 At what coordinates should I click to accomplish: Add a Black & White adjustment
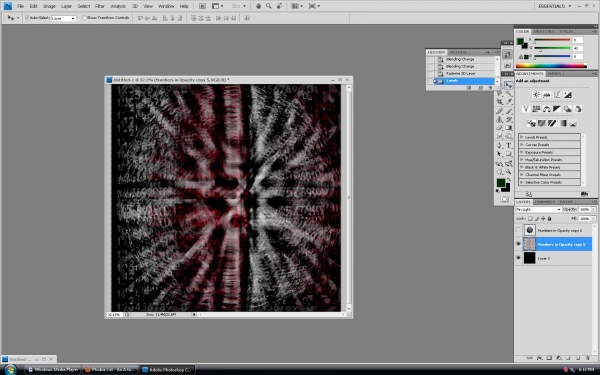coord(557,109)
